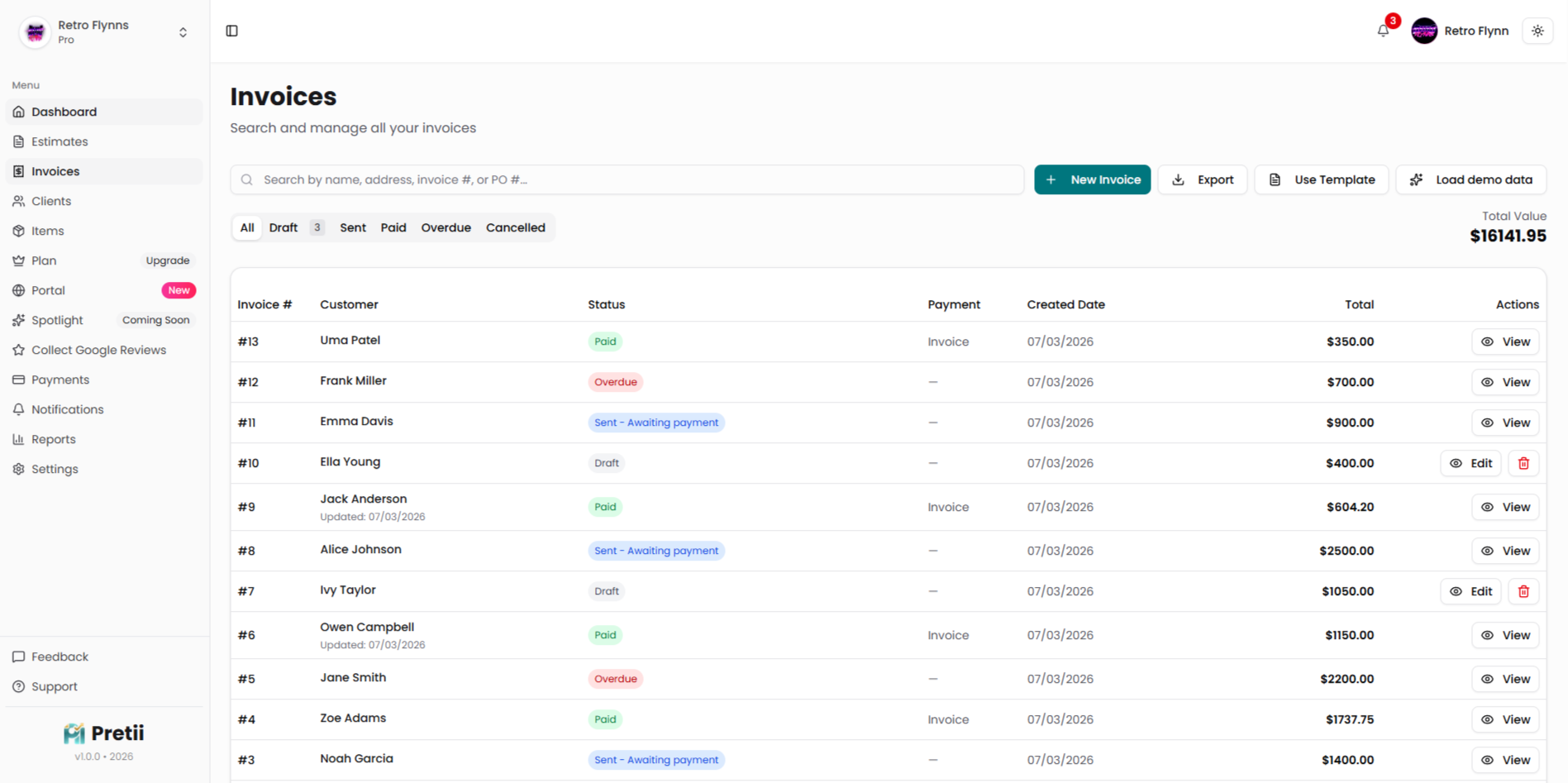Open Collect Google Reviews star item
Screen dimensions: 1568x783
(98, 350)
